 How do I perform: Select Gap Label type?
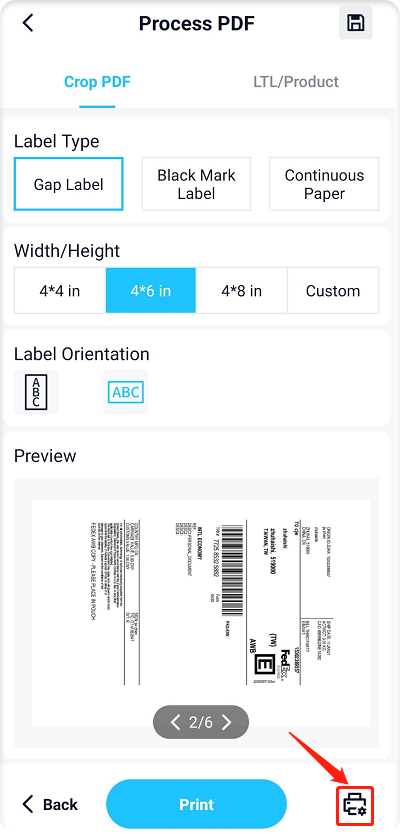coord(69,184)
